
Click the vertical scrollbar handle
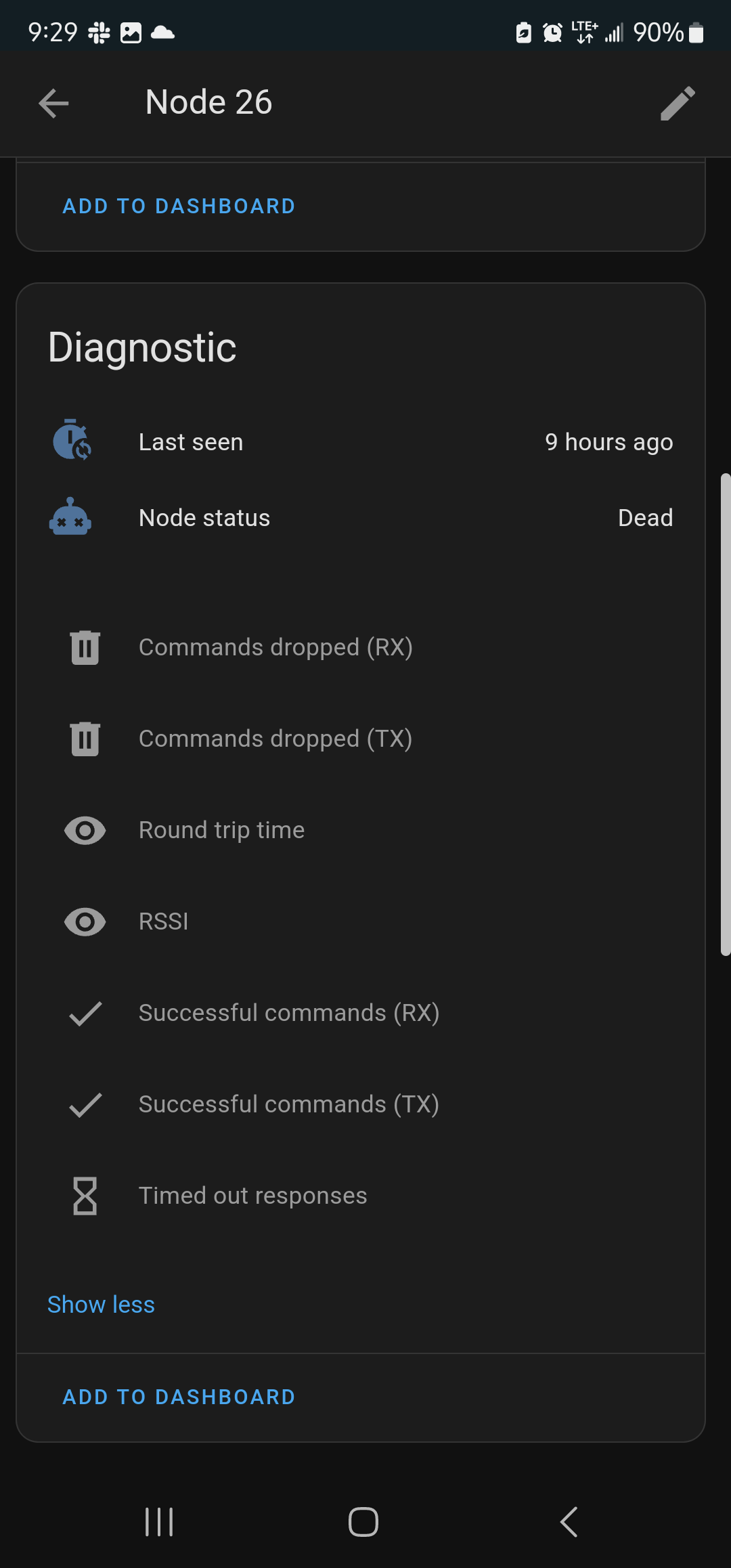click(726, 714)
